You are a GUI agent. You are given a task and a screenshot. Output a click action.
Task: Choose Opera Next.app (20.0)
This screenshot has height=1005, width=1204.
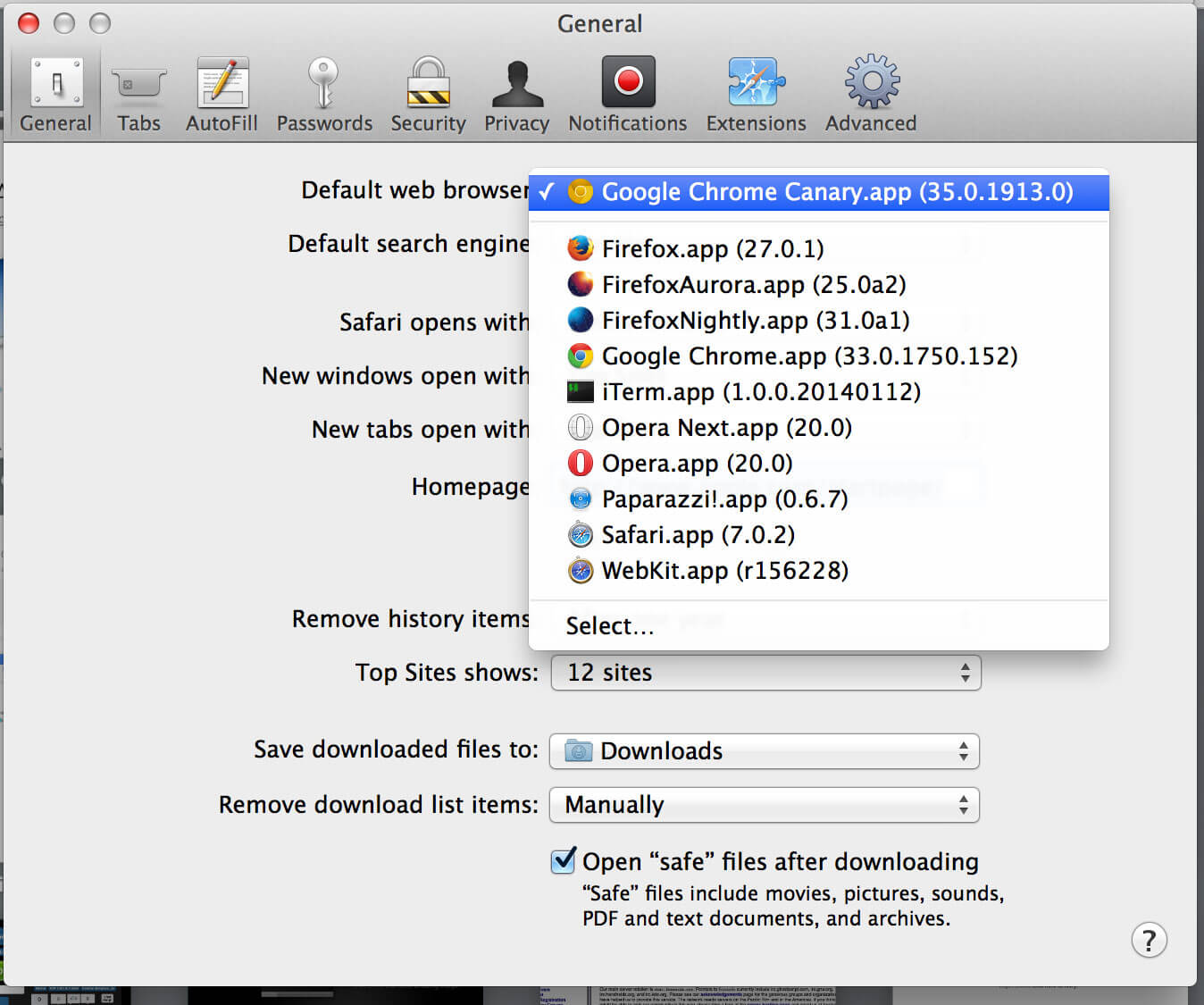pos(819,427)
